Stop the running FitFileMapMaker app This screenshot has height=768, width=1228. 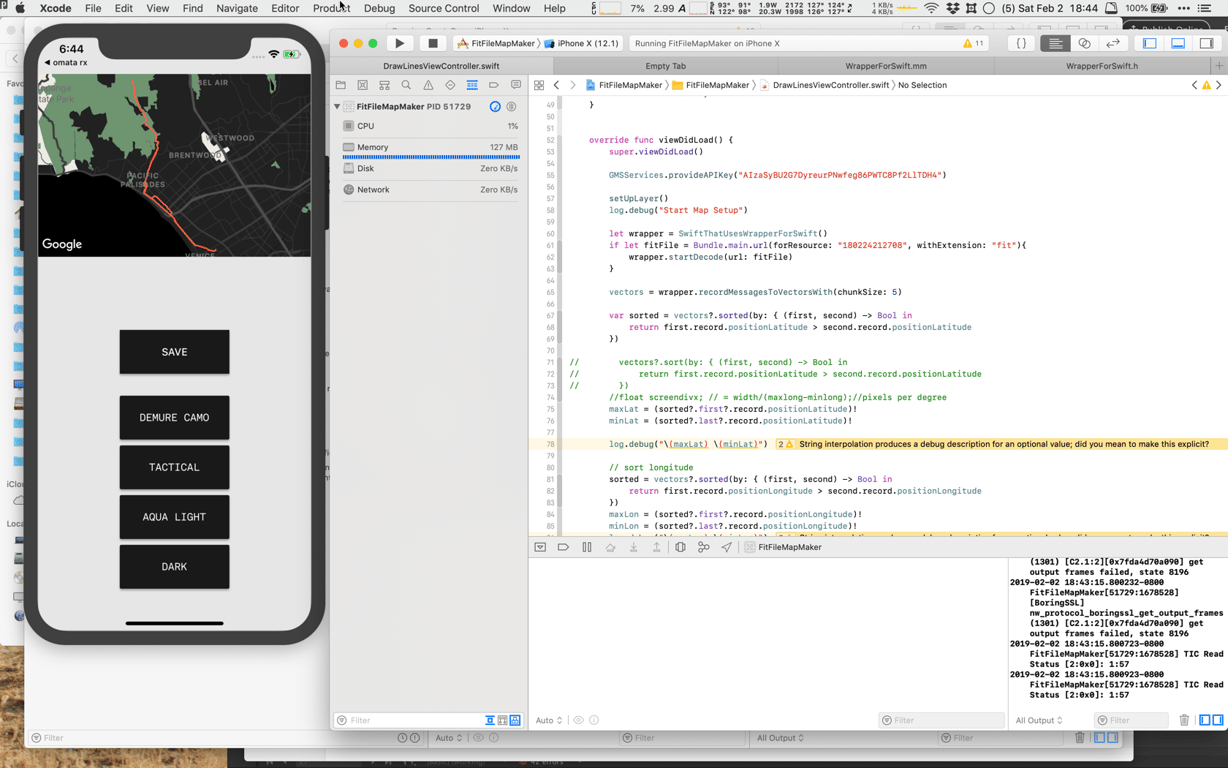(x=432, y=44)
